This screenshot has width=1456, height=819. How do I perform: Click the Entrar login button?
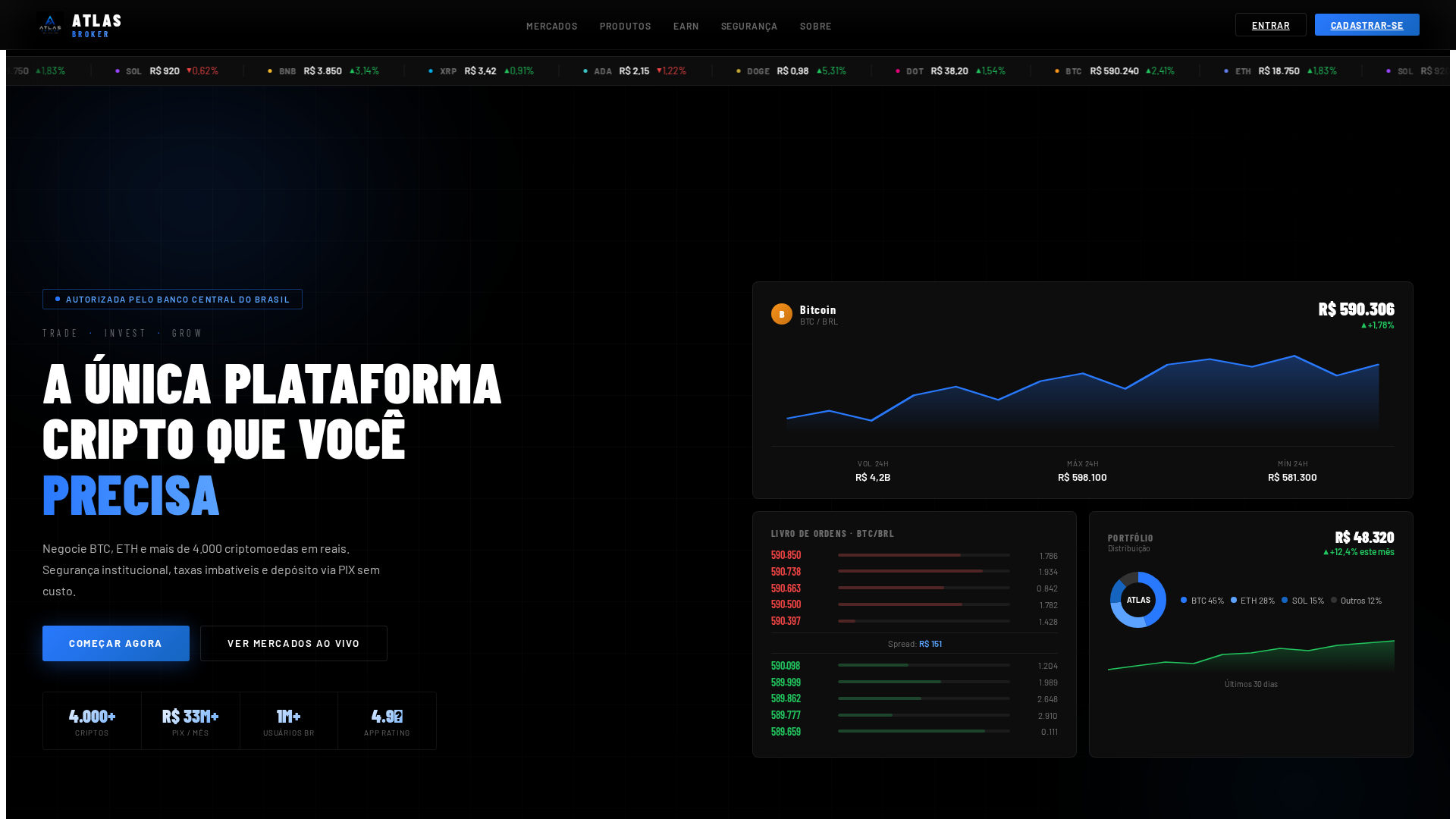1271,25
